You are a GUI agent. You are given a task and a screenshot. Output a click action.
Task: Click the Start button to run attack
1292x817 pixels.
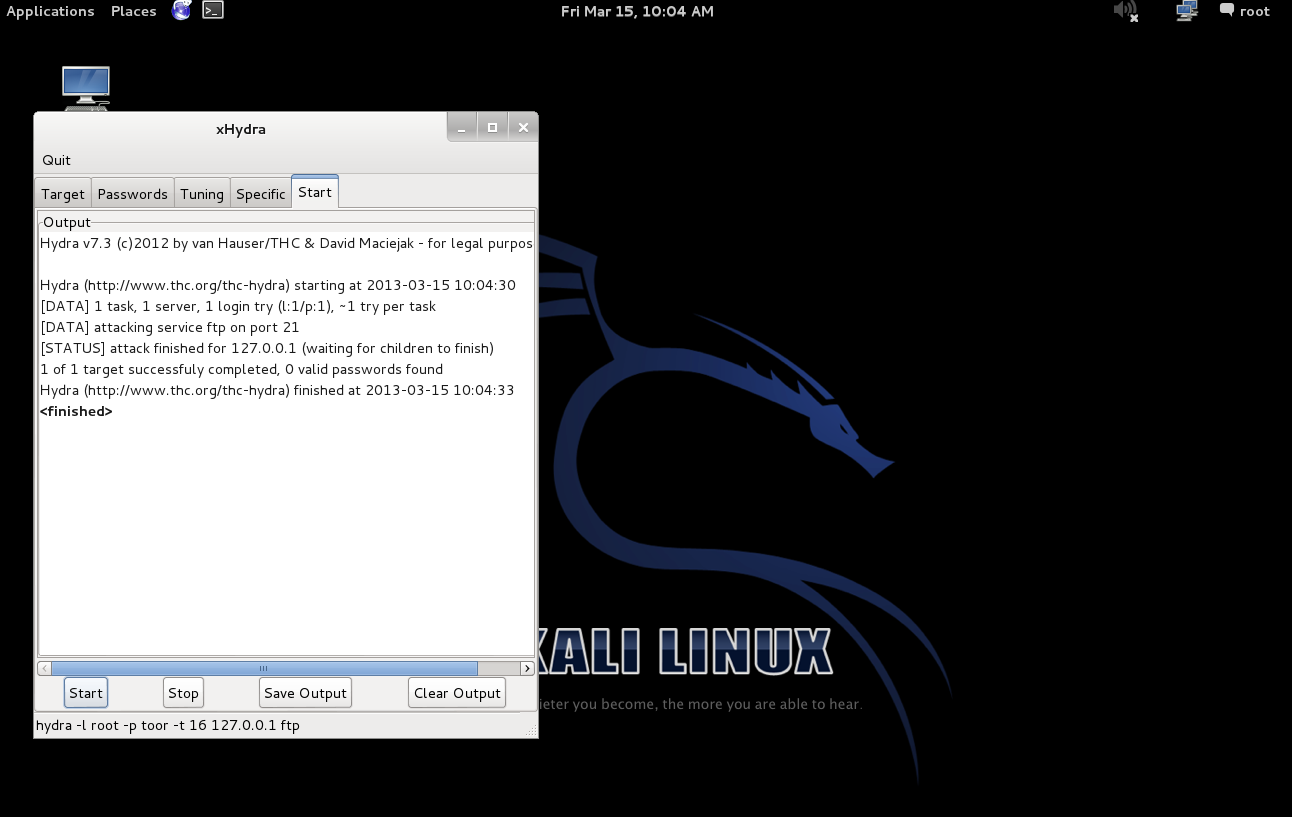(86, 693)
